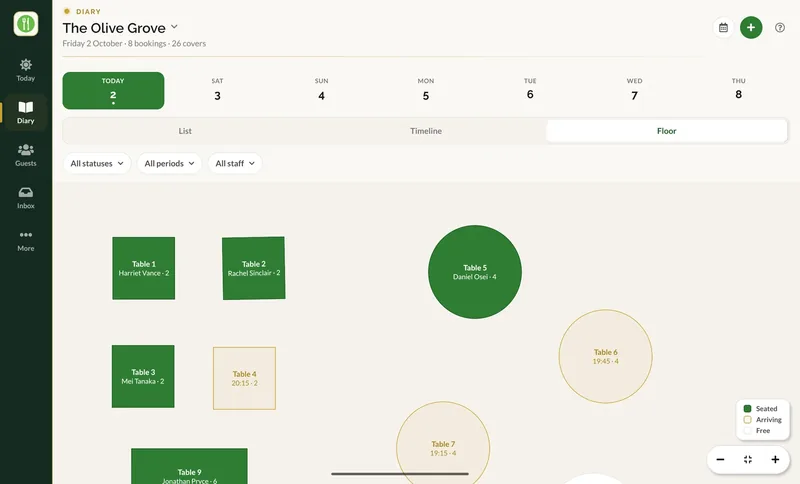Select Today 2 in date strip
The image size is (800, 484).
coord(113,90)
